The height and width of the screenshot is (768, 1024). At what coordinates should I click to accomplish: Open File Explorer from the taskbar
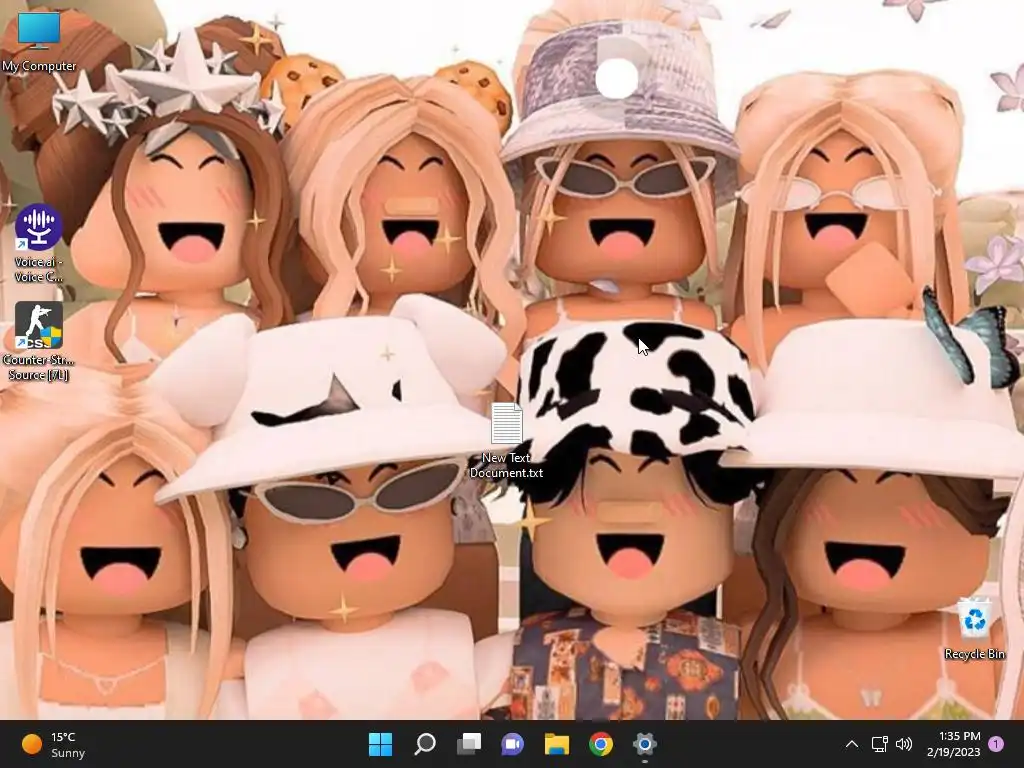click(x=557, y=744)
